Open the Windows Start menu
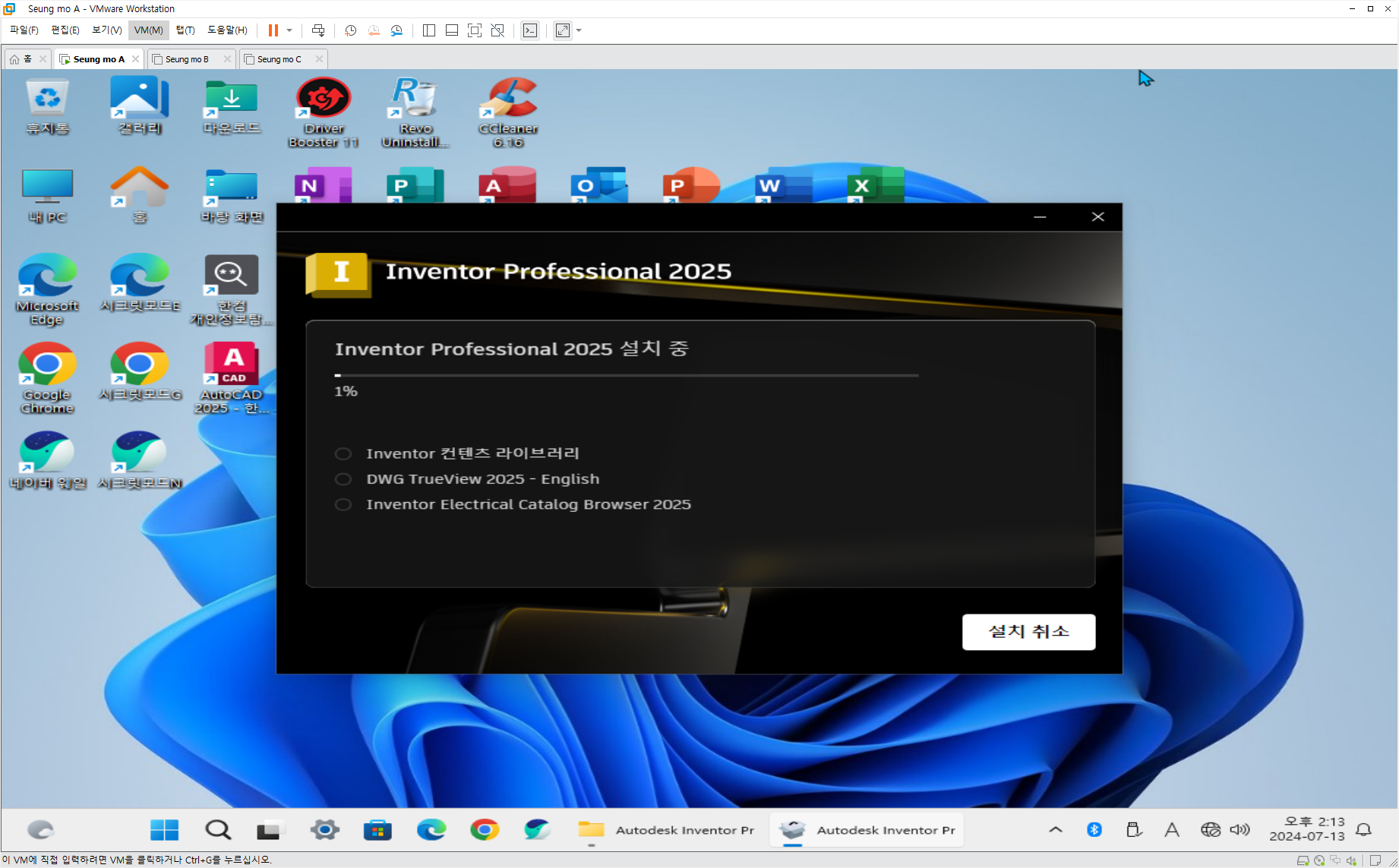The image size is (1399, 868). click(164, 830)
